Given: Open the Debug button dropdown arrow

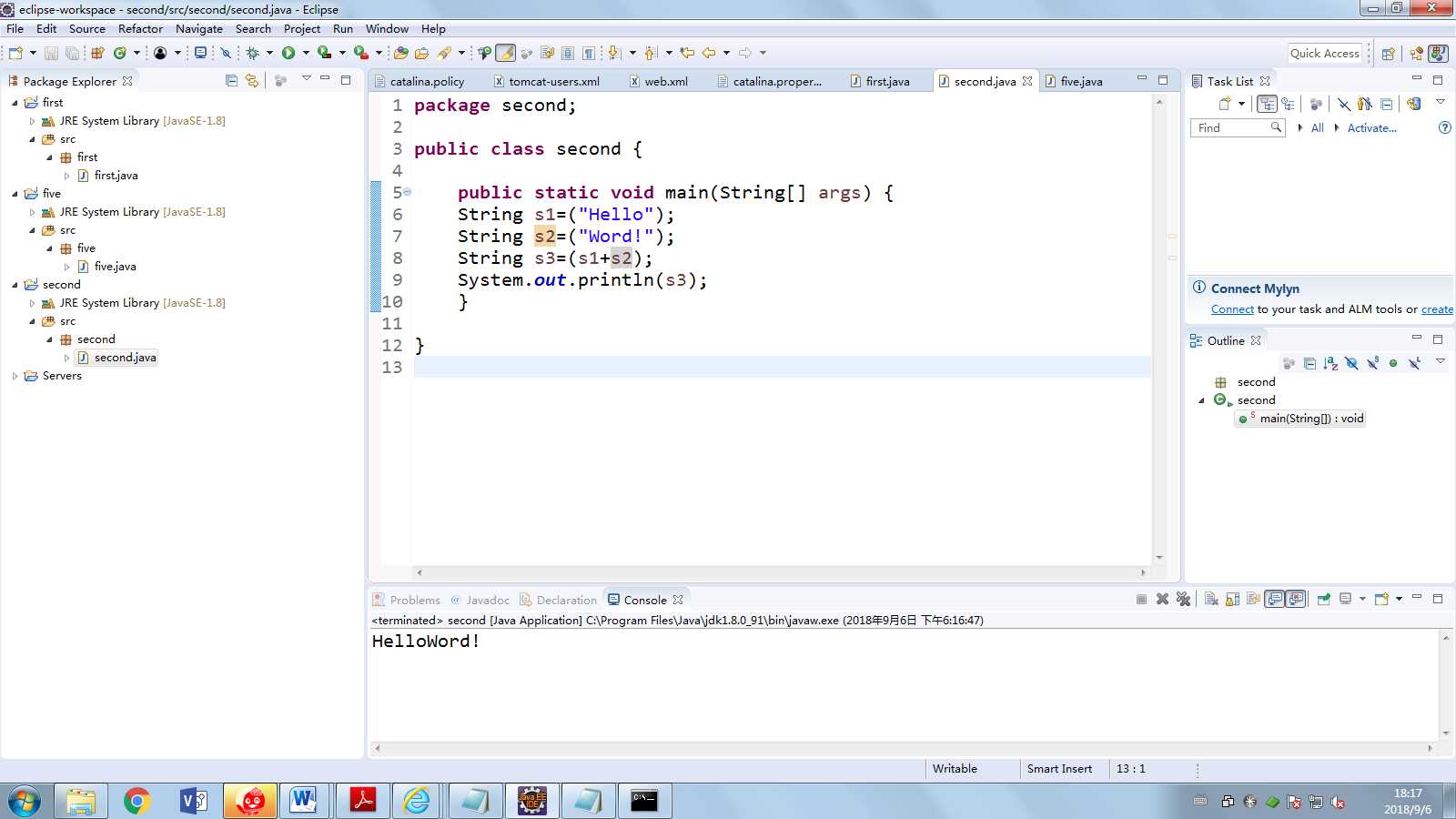Looking at the screenshot, I should click(x=269, y=53).
